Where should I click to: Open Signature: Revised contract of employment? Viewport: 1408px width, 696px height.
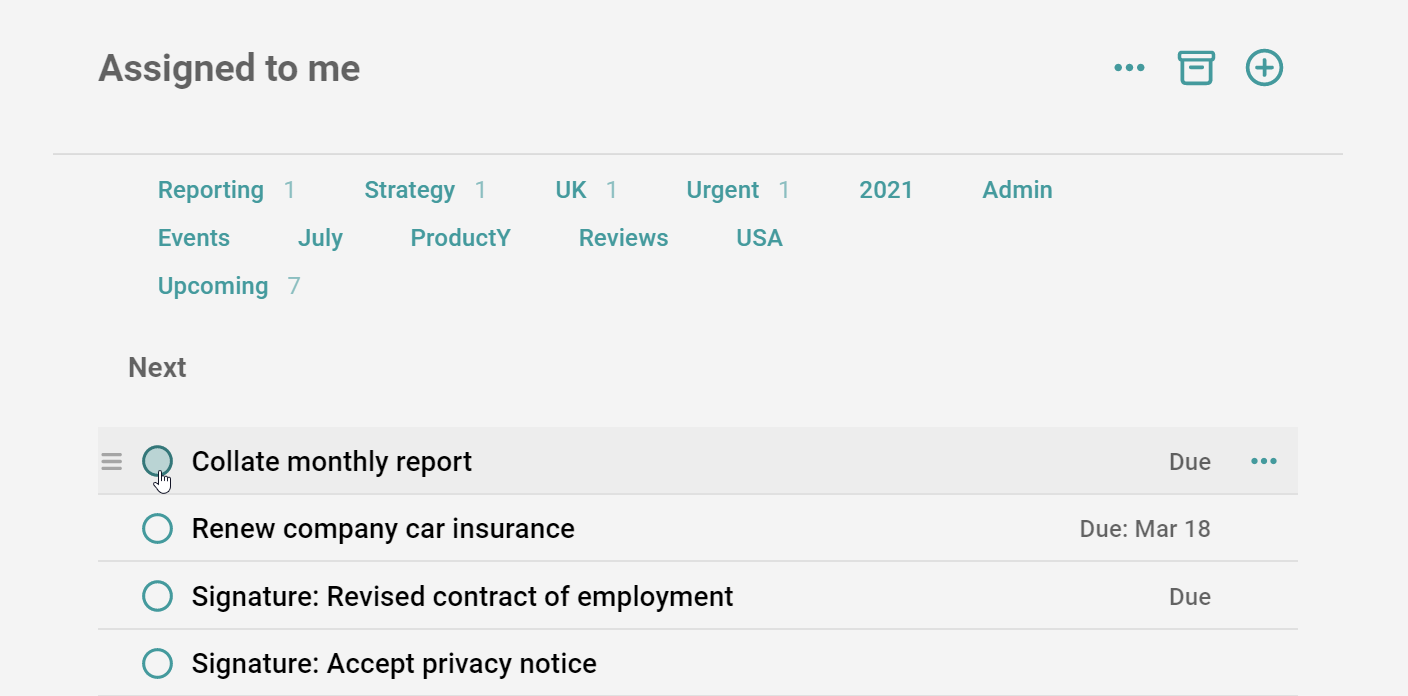[x=462, y=596]
